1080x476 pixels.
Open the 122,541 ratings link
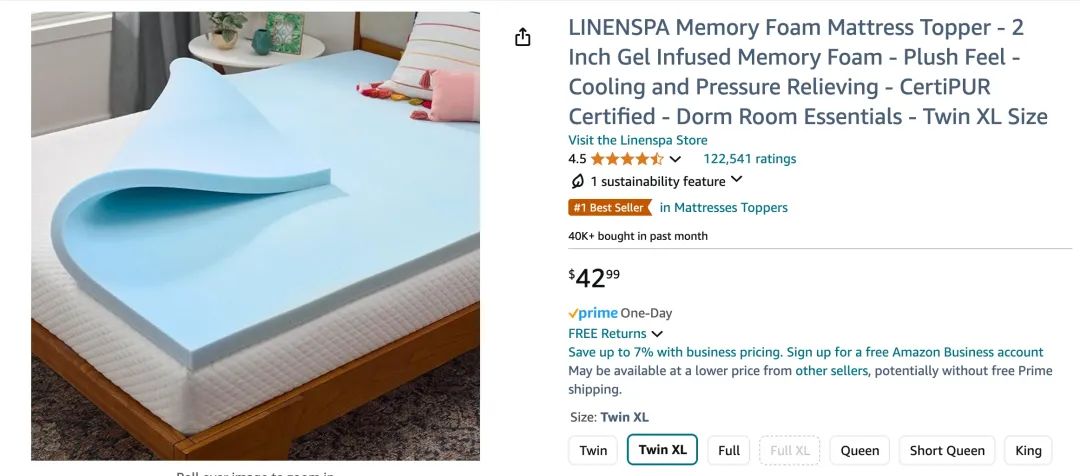pos(749,159)
